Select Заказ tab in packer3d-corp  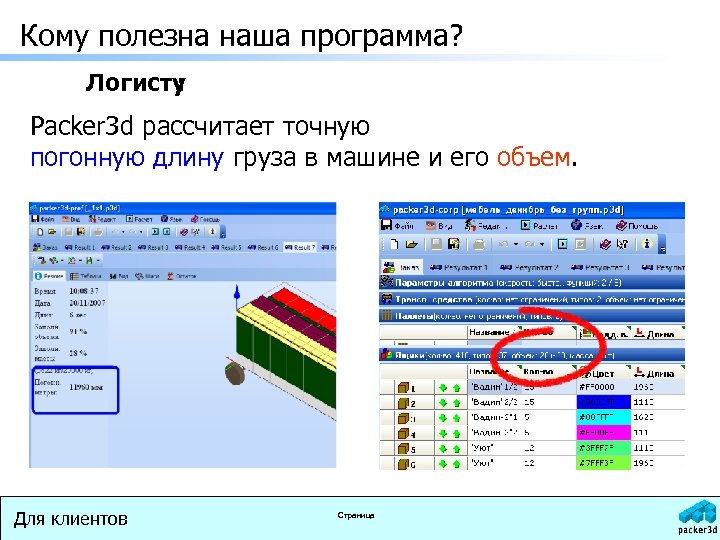point(401,267)
